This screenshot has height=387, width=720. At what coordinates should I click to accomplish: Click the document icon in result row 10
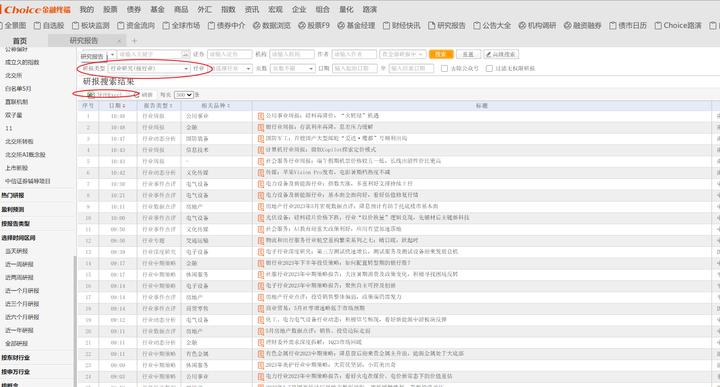[x=261, y=218]
